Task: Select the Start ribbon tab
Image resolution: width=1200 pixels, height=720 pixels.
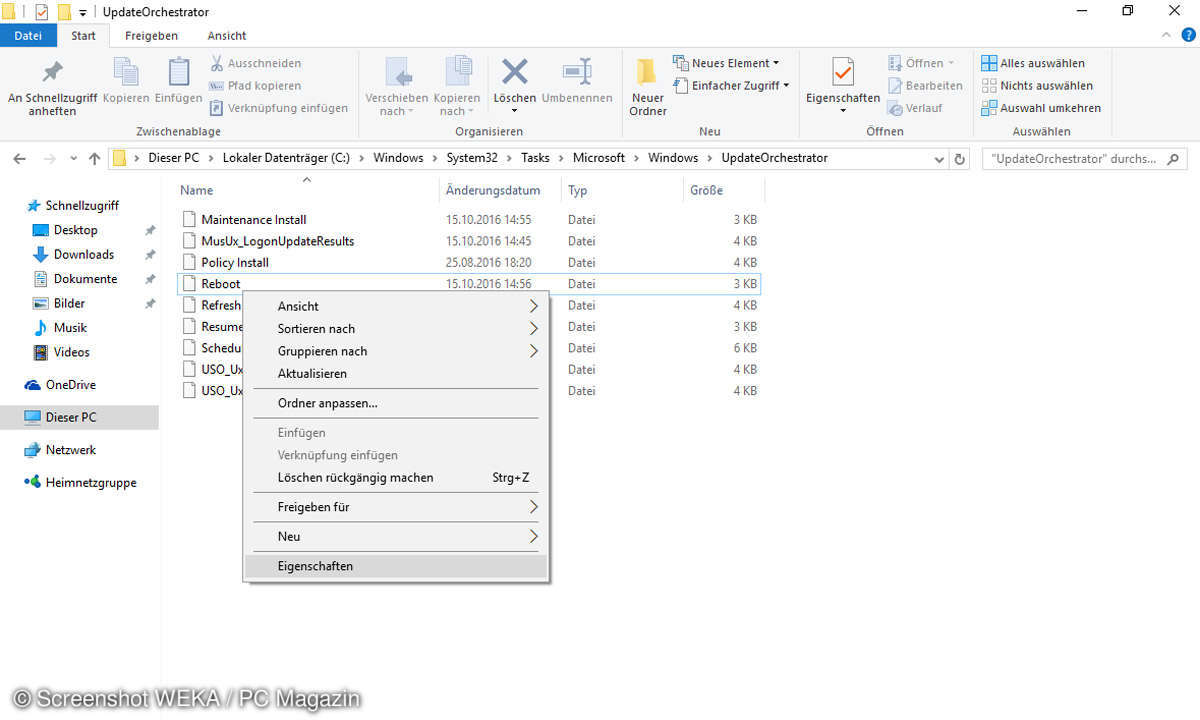Action: tap(84, 35)
